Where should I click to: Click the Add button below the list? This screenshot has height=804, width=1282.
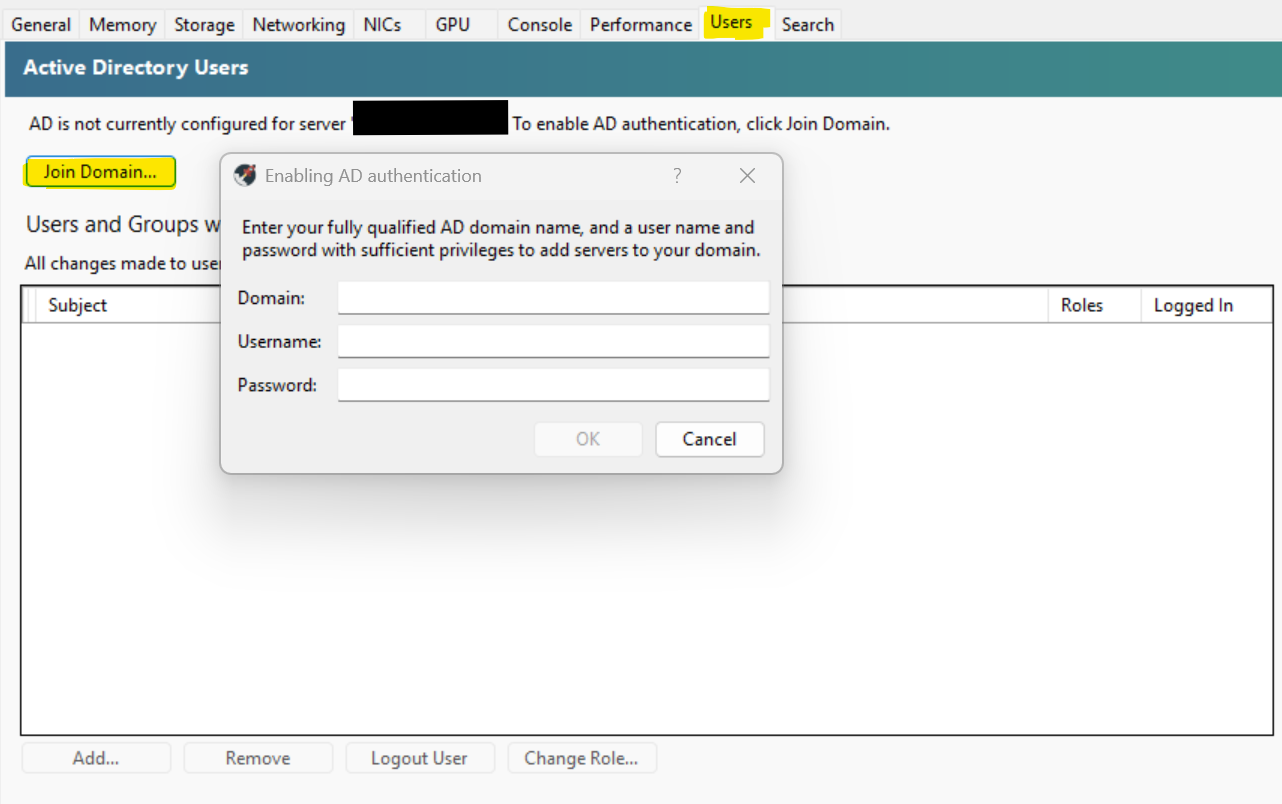coord(96,758)
